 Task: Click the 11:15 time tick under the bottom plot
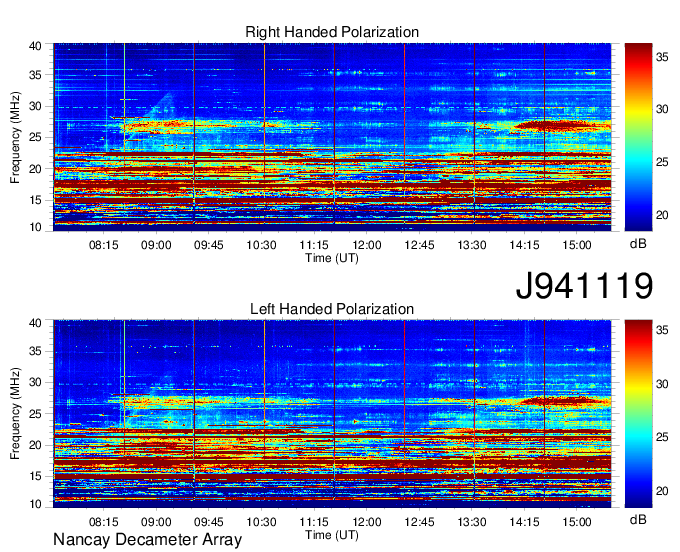pyautogui.click(x=314, y=522)
